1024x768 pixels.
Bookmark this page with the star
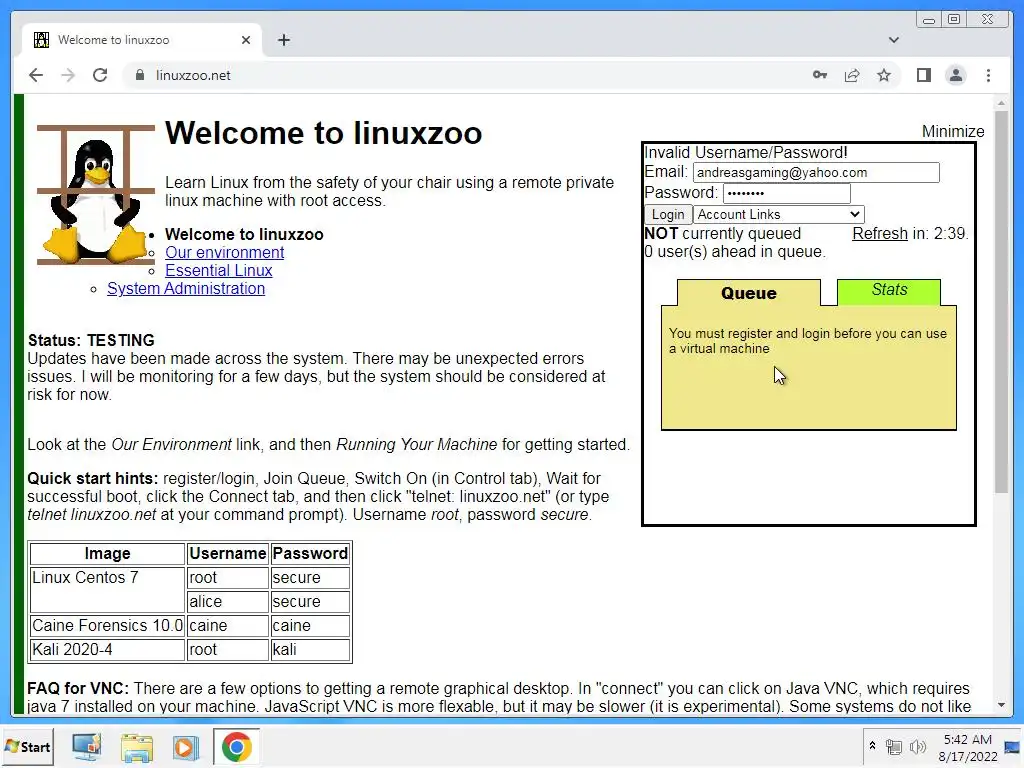884,75
